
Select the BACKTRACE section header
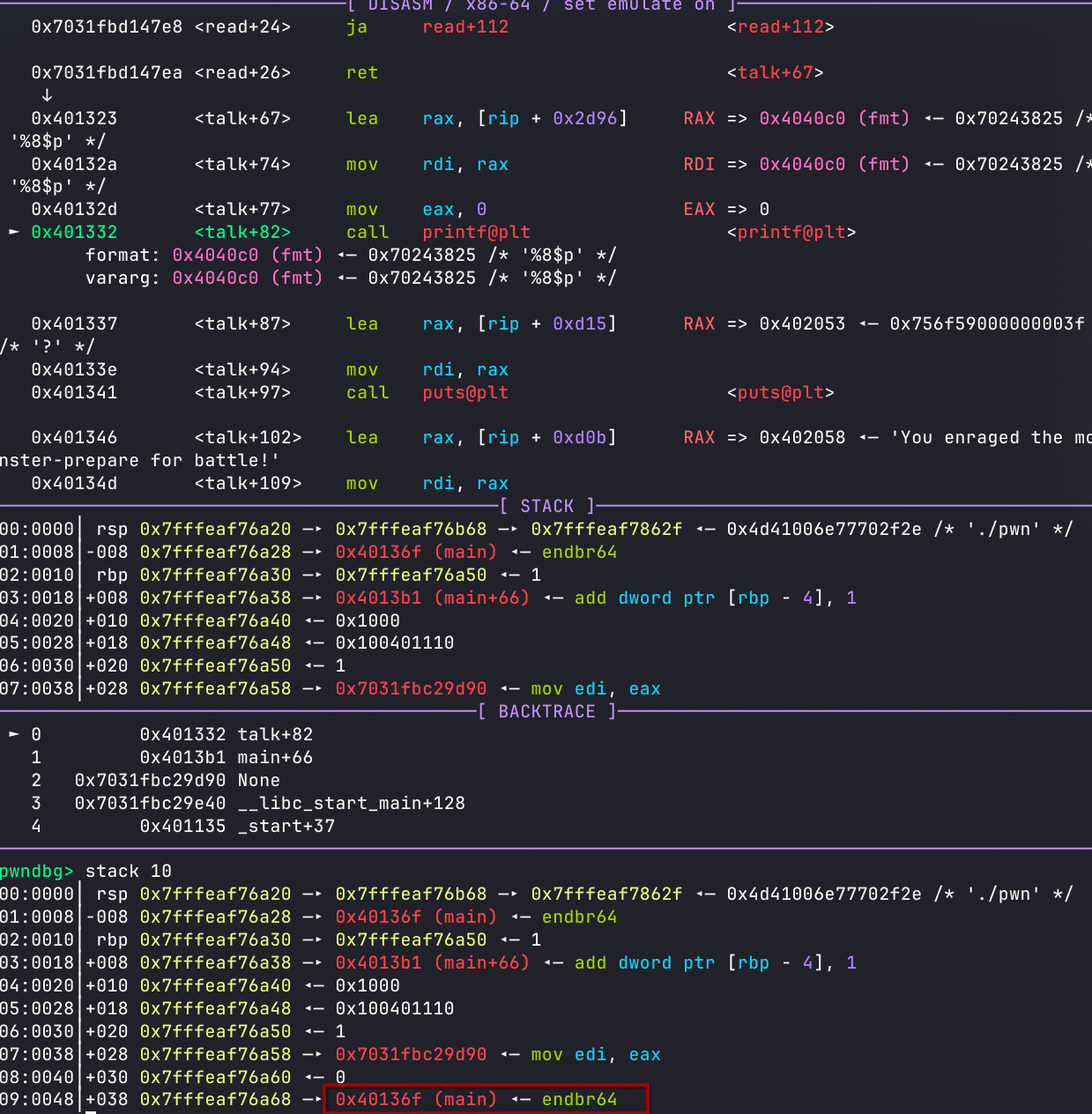546,711
